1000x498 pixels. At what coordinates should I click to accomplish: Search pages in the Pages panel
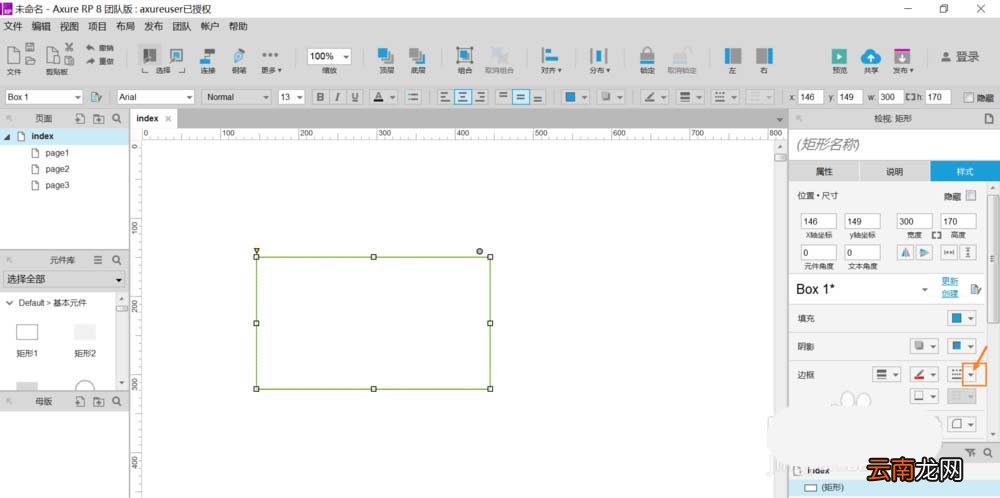click(x=117, y=118)
